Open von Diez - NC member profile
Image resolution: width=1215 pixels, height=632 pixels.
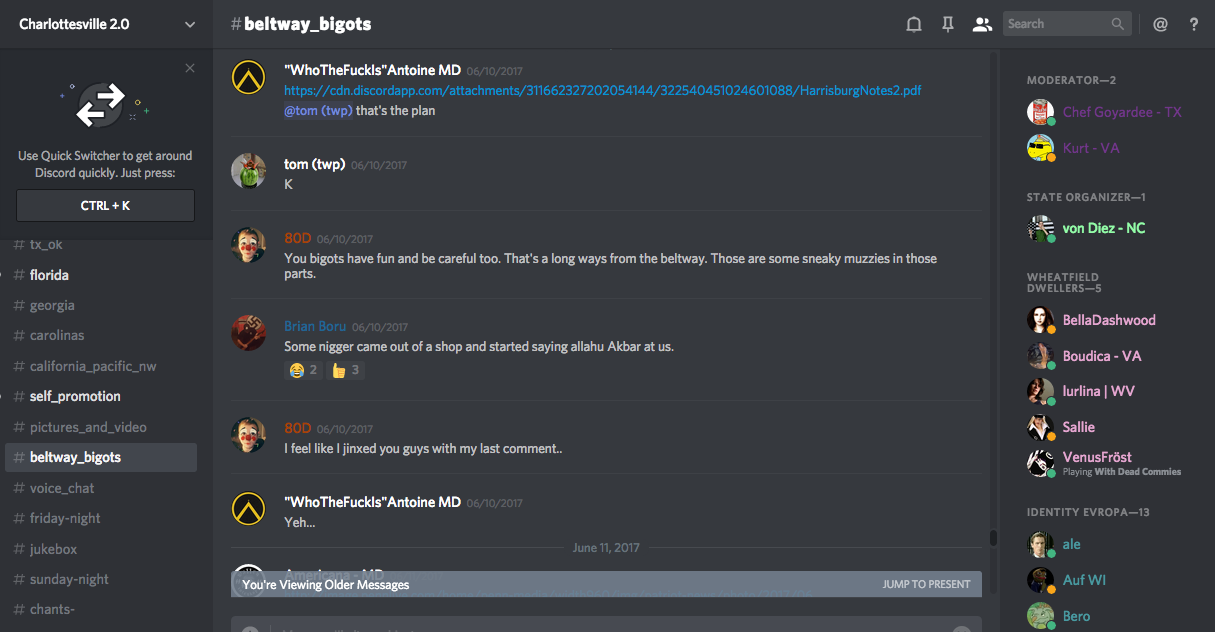coord(1103,228)
